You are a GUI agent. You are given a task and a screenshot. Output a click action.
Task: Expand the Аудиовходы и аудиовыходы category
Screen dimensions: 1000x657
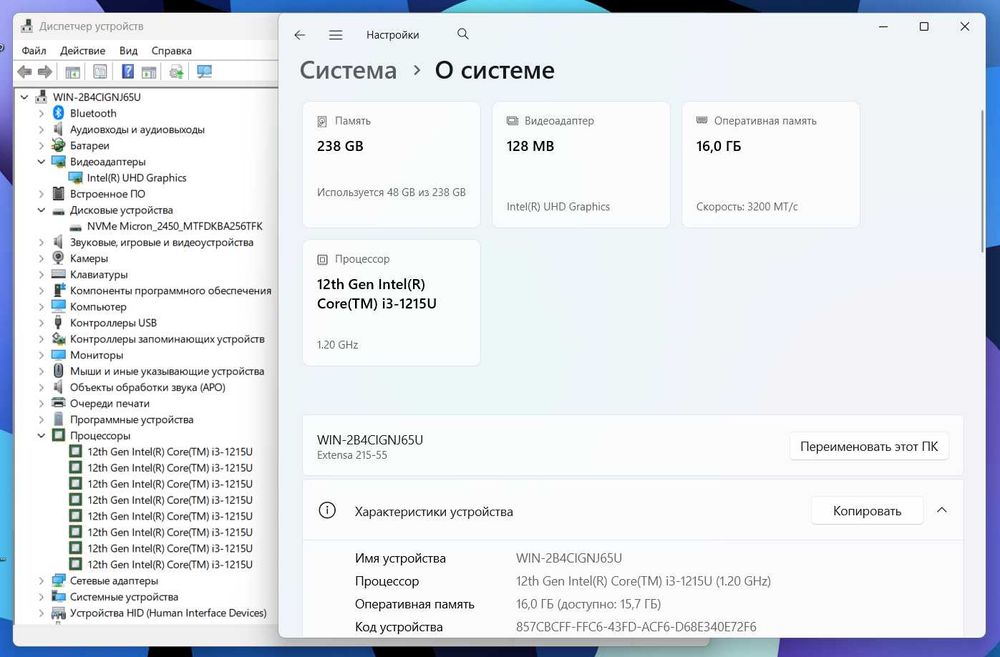point(41,129)
